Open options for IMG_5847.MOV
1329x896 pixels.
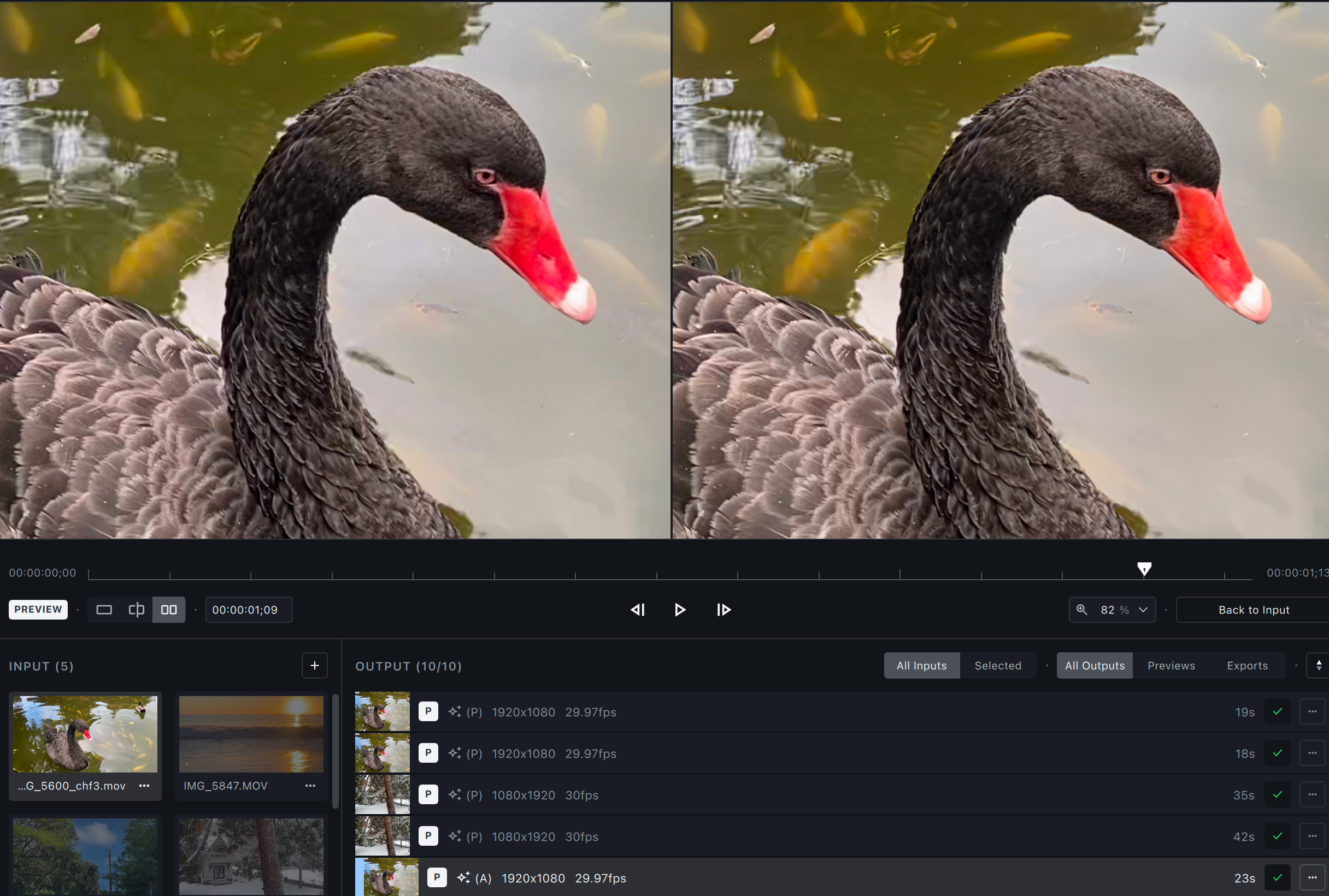[310, 786]
